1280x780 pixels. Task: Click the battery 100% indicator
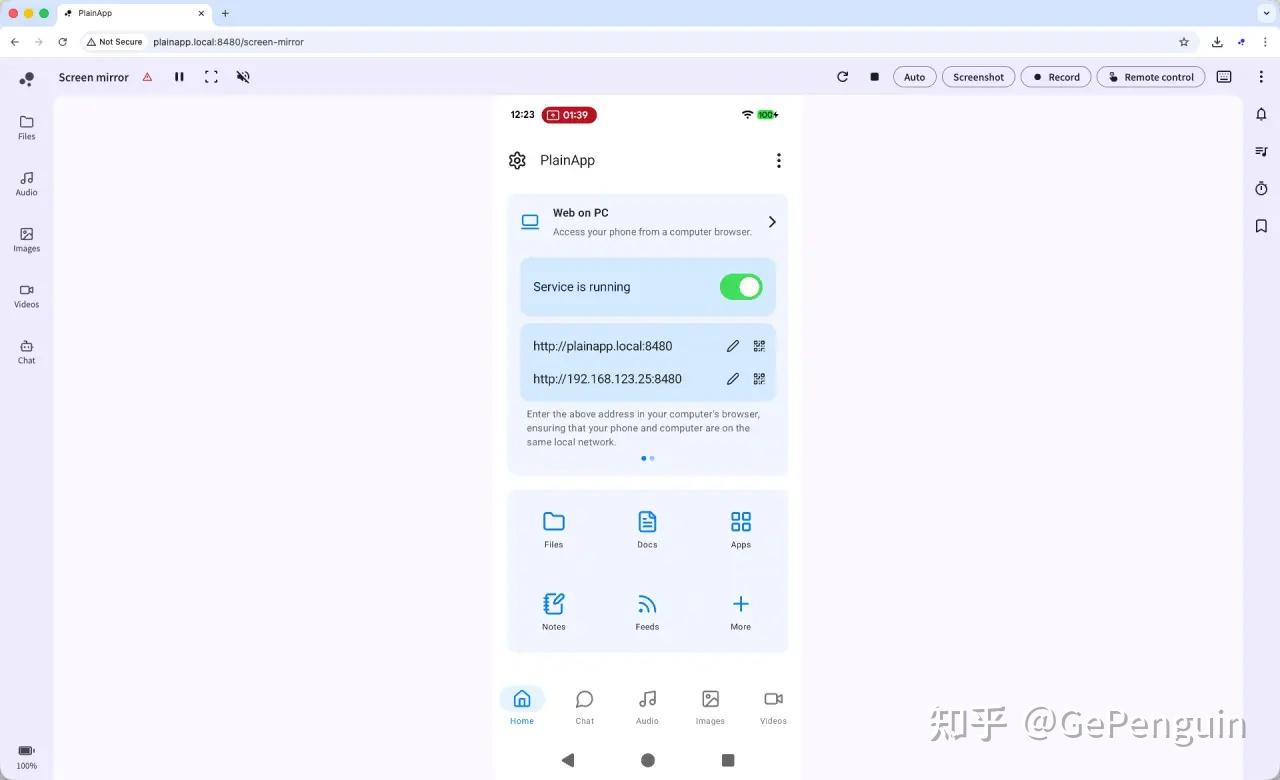(x=27, y=757)
